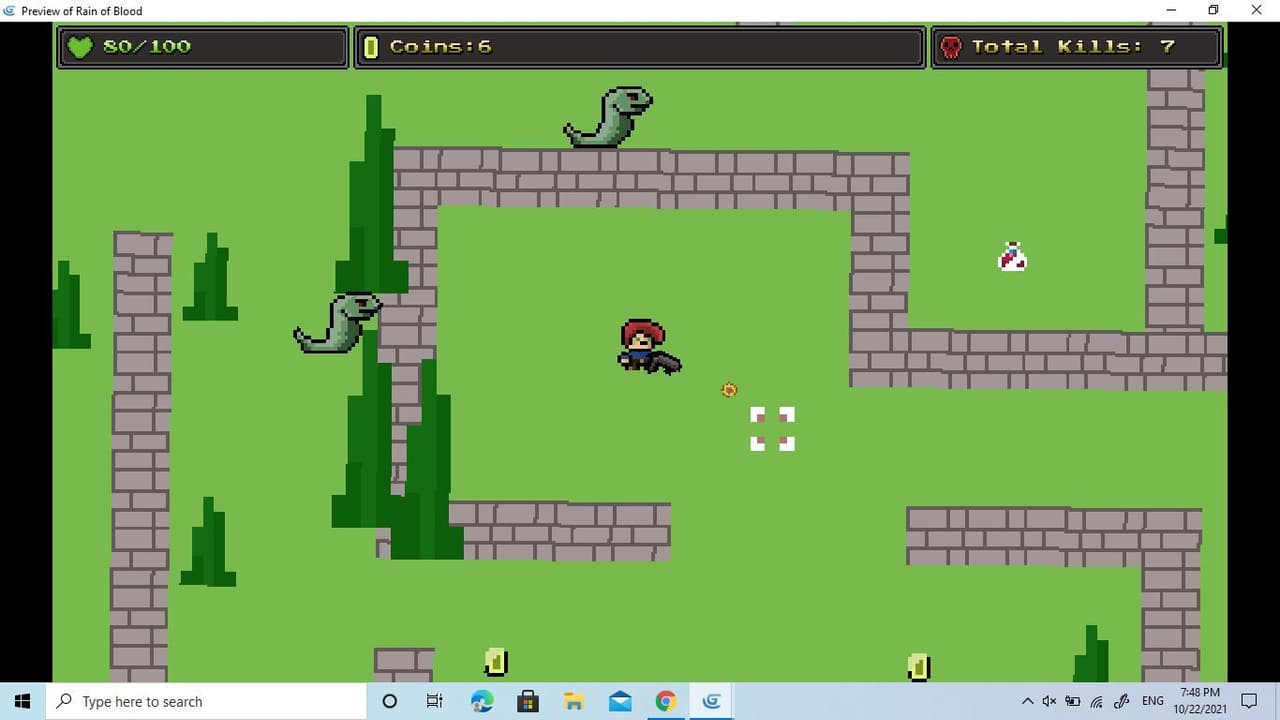Open Cortana circle icon
The image size is (1280, 720).
pos(390,701)
